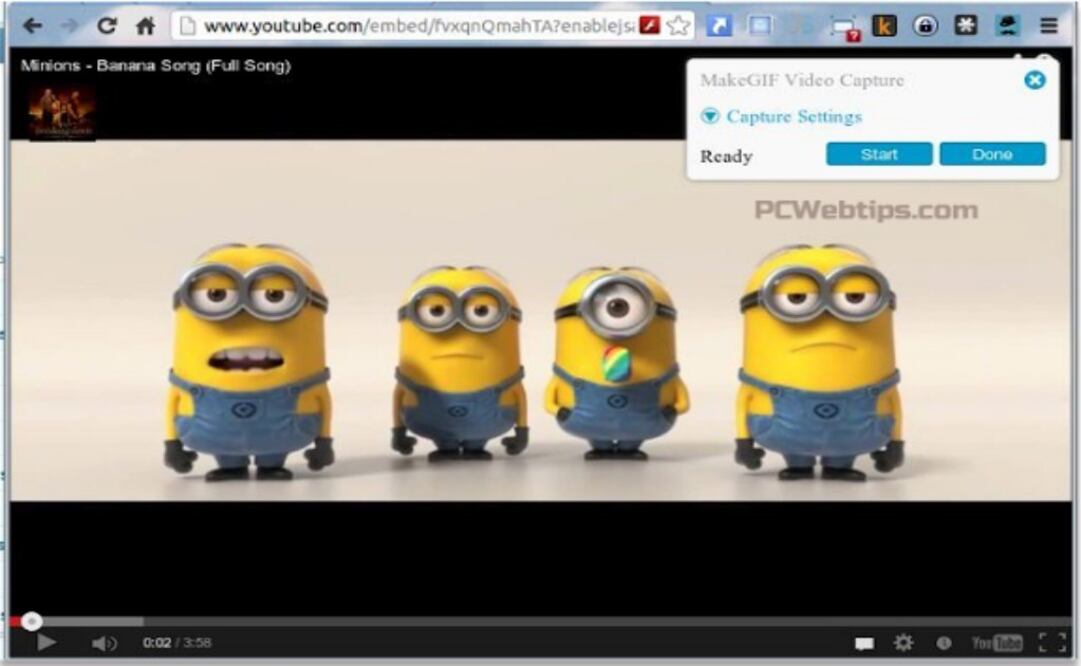
Task: Click the blue arrow extension icon
Action: click(x=718, y=26)
